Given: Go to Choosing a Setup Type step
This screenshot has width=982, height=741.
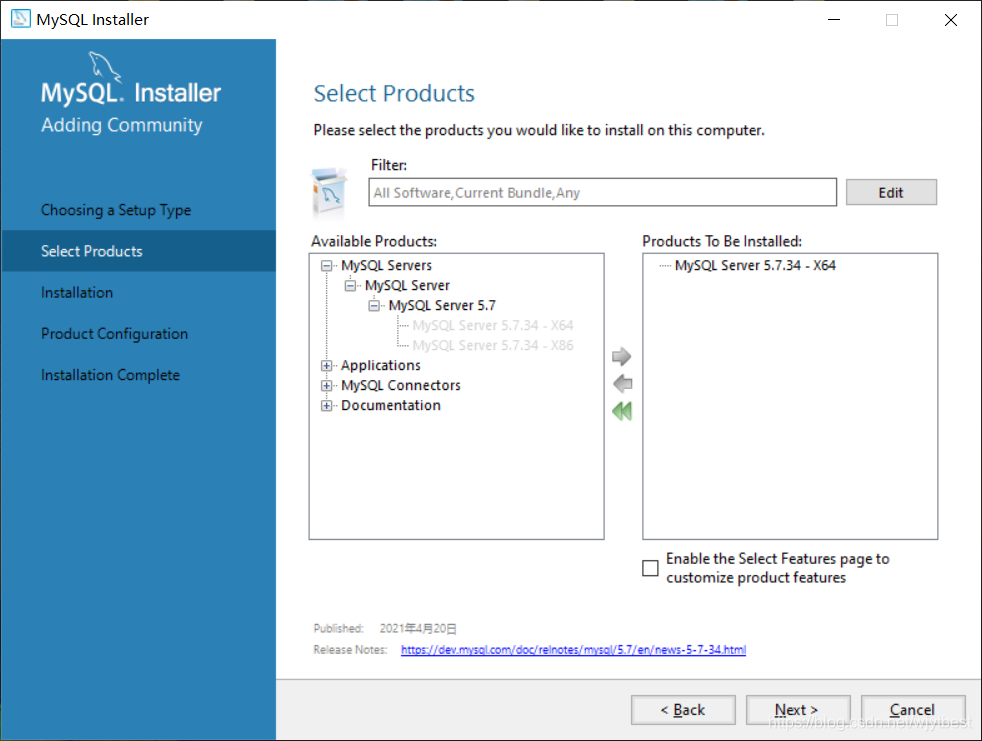Looking at the screenshot, I should click(x=116, y=210).
